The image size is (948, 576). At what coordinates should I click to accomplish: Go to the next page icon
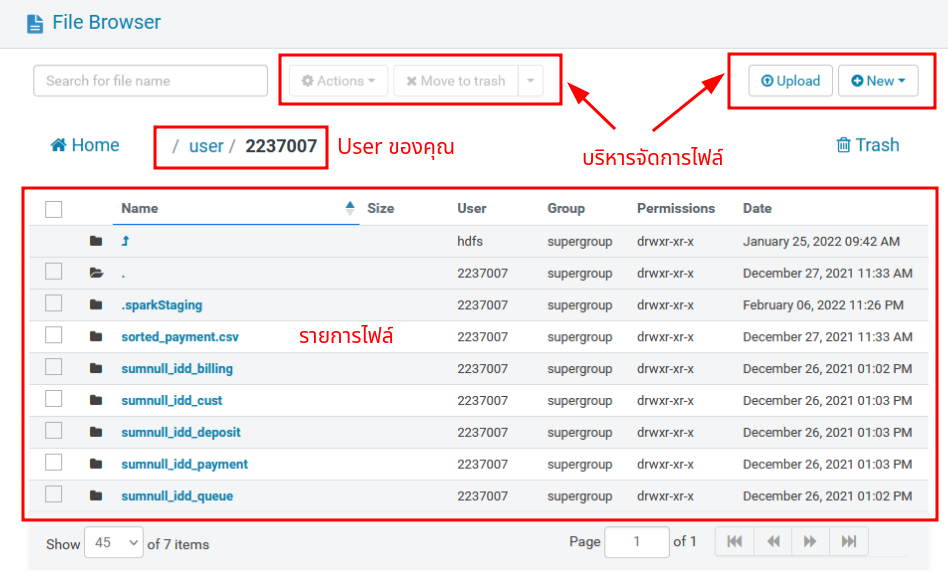click(x=810, y=541)
